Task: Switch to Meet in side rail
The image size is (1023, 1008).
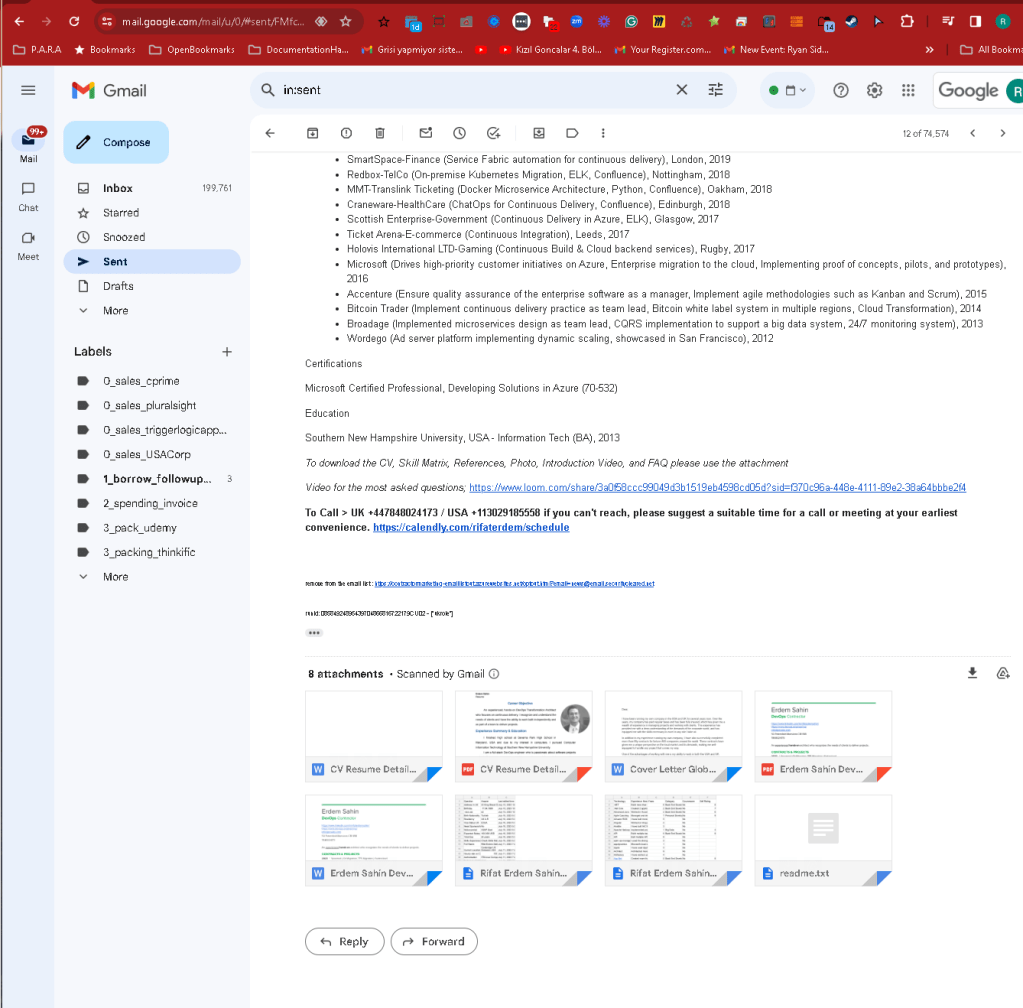Action: pos(28,246)
